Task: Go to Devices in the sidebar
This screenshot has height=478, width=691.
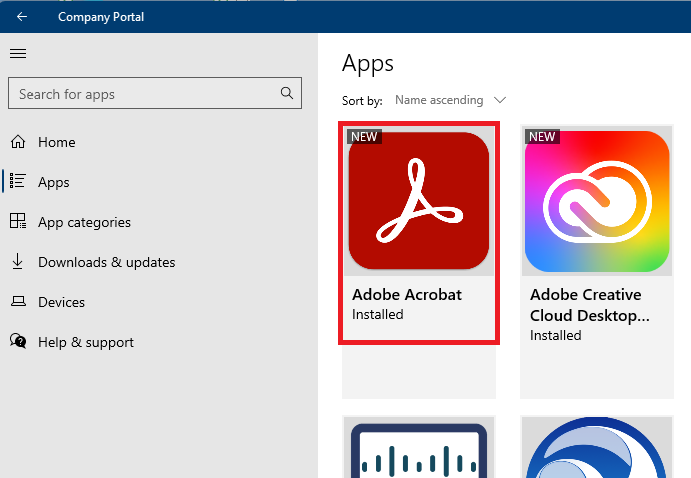Action: pyautogui.click(x=61, y=302)
